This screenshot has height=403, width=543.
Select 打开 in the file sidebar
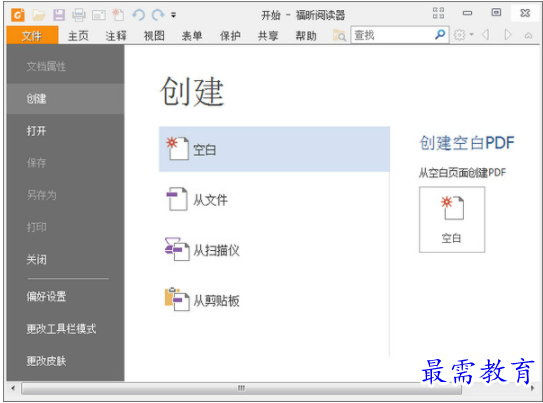pos(65,131)
